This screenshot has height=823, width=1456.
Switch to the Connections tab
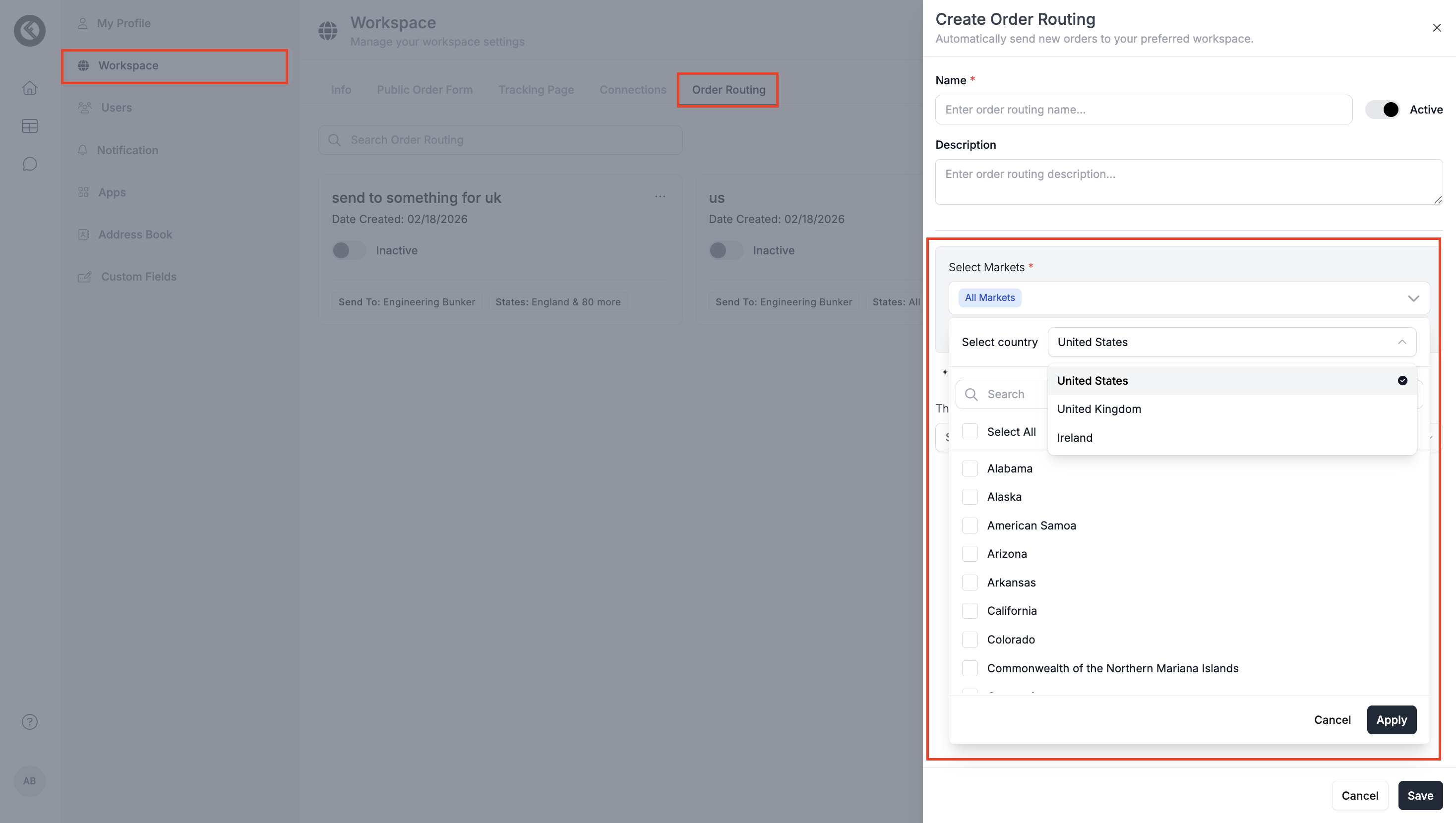click(632, 90)
